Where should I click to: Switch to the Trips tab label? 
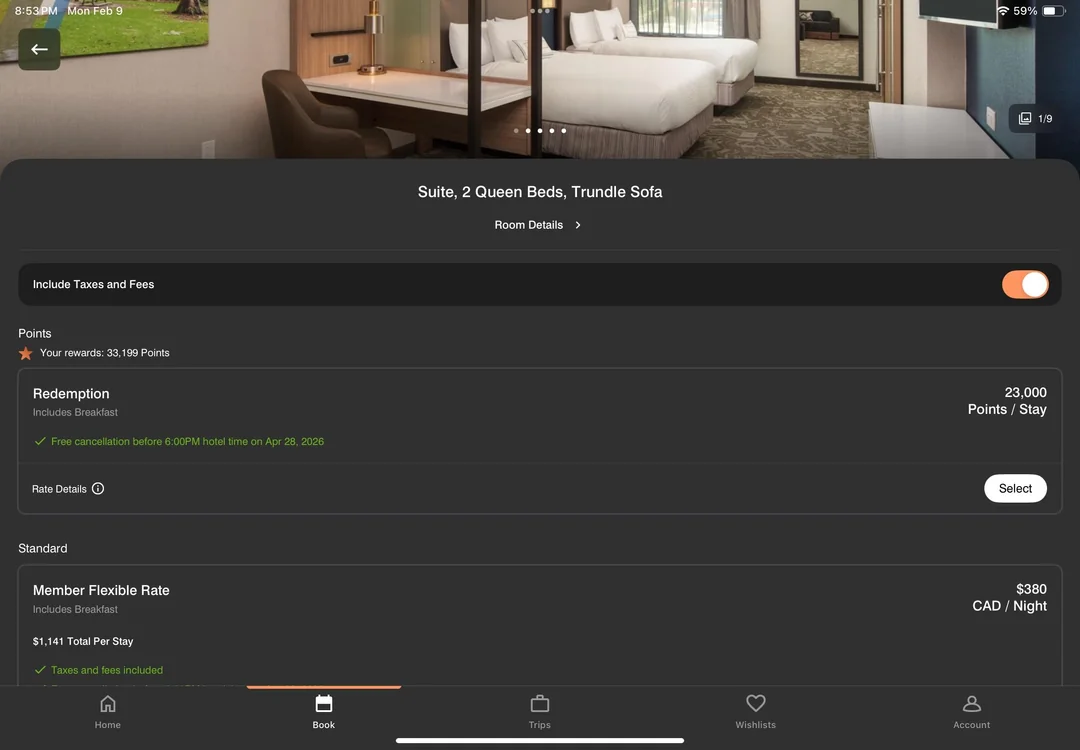tap(540, 725)
